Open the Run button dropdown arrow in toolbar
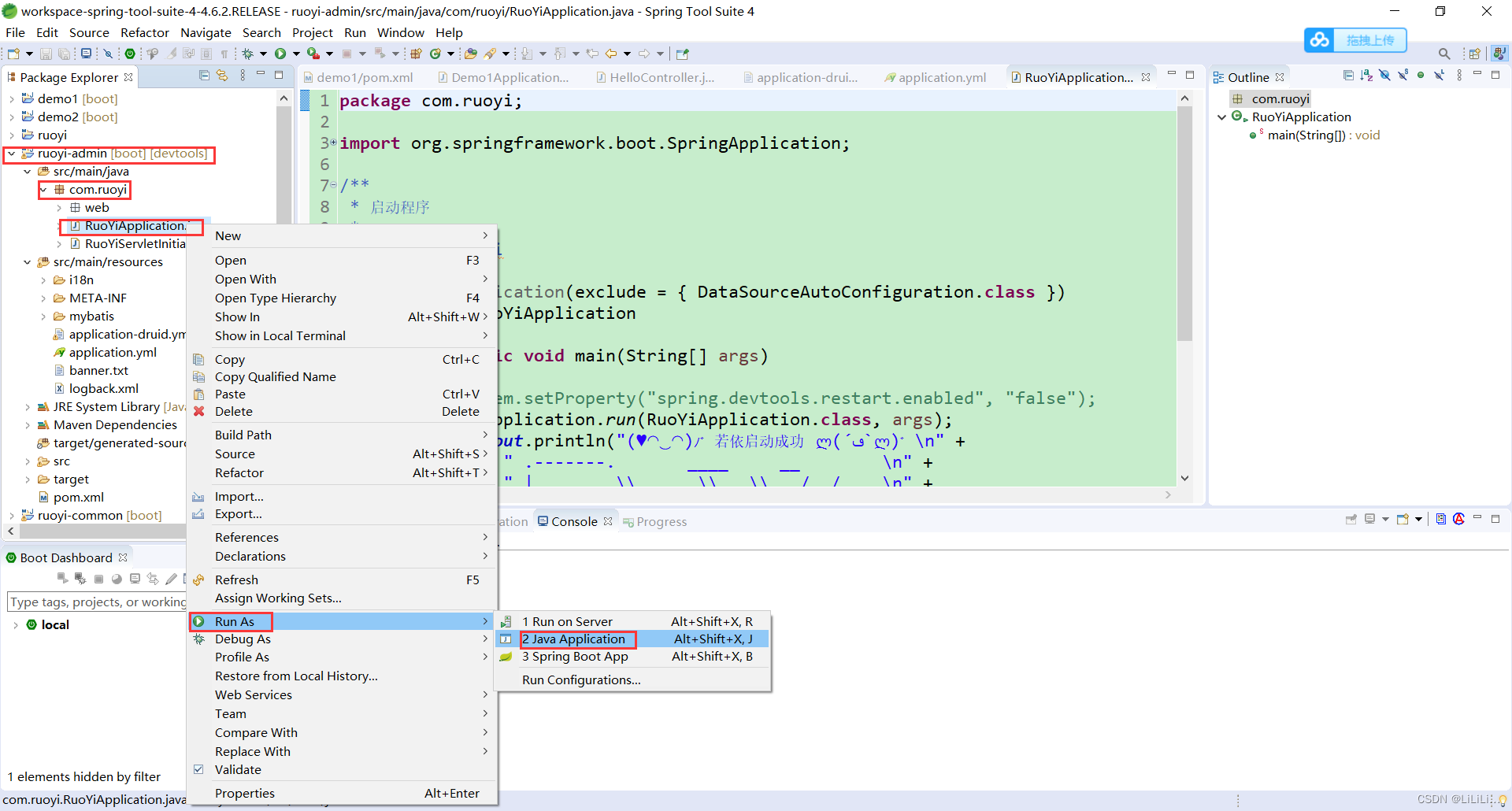Viewport: 1512px width, 811px height. tap(296, 54)
